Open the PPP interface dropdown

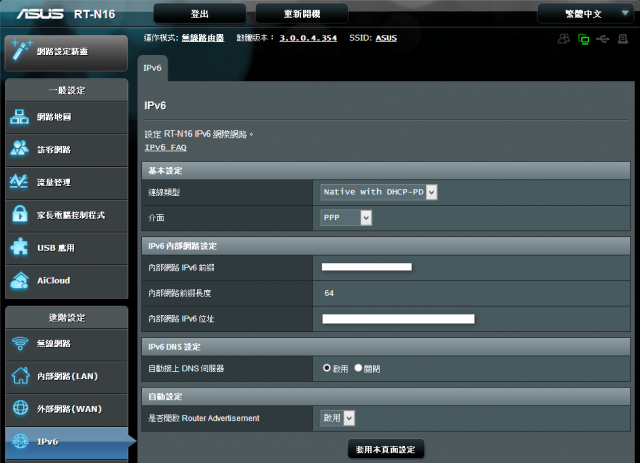point(346,218)
